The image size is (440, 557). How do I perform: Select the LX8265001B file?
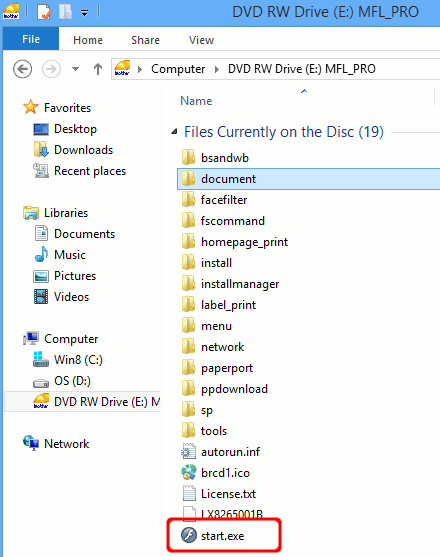pyautogui.click(x=222, y=514)
